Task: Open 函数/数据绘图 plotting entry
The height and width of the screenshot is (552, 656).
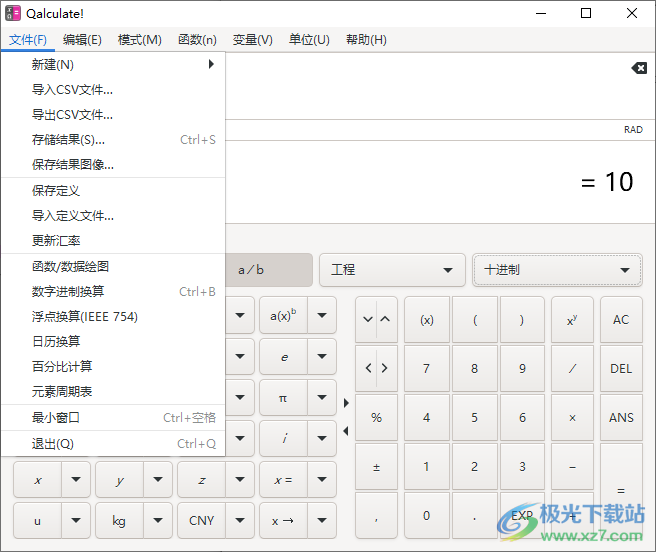Action: 113,267
